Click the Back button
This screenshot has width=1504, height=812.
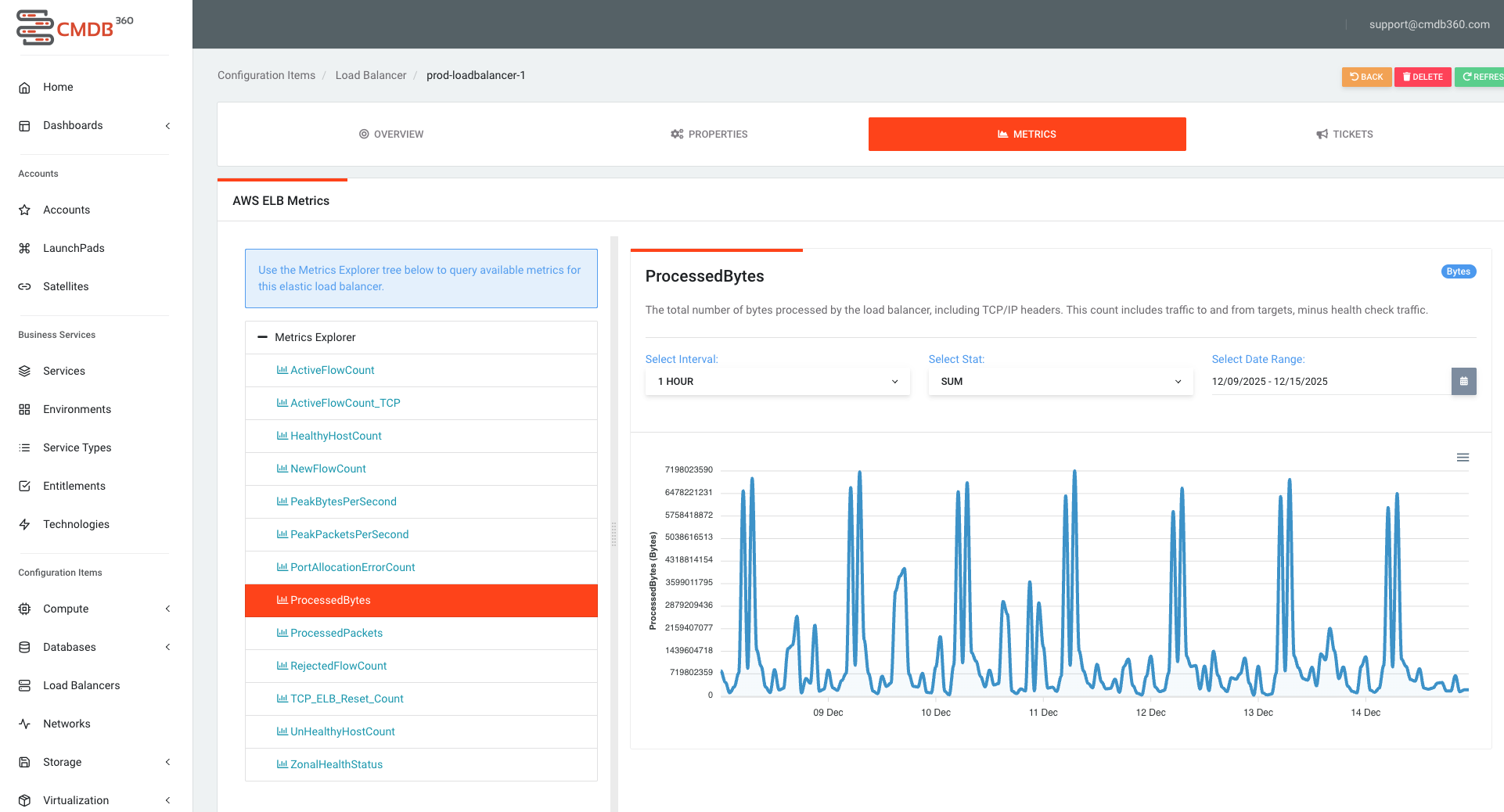point(1366,77)
